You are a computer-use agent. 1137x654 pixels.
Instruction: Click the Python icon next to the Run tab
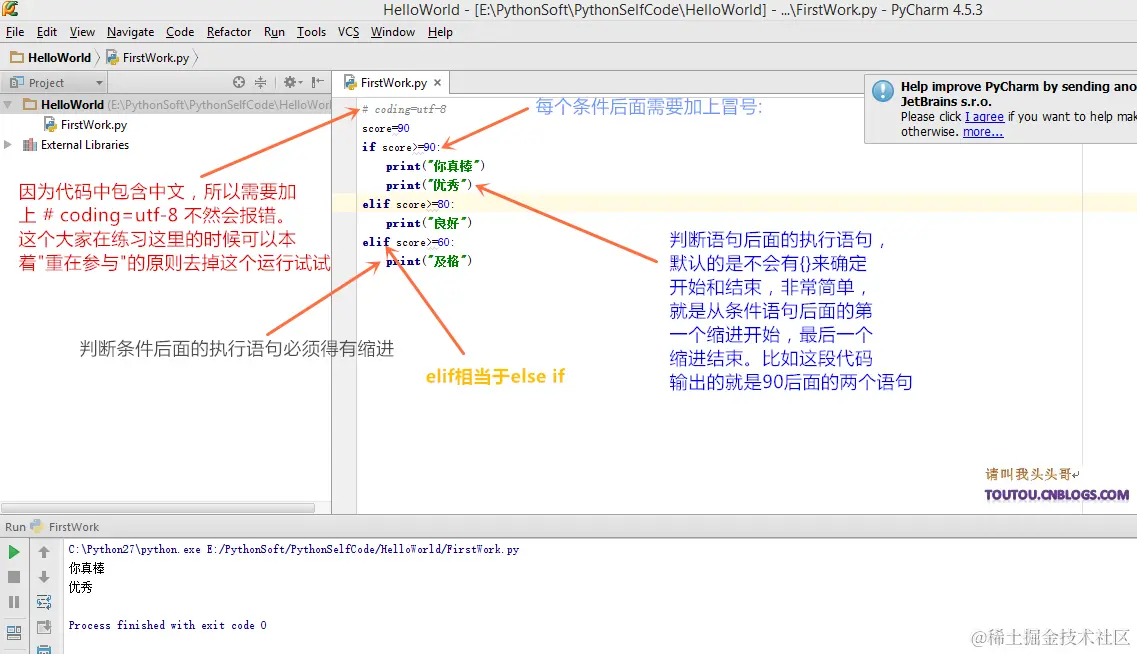[35, 527]
